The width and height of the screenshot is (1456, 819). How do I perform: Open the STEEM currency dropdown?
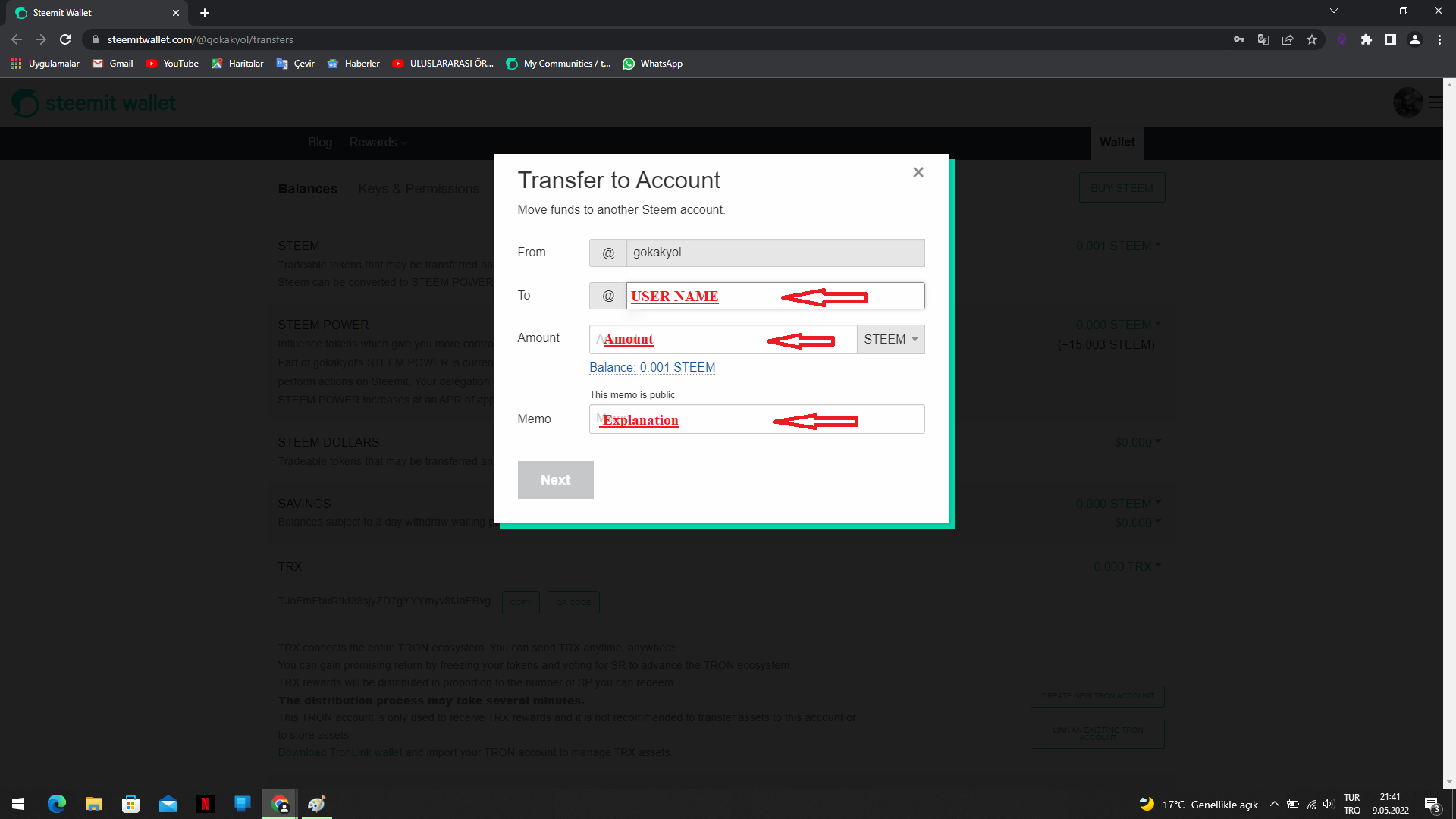coord(890,339)
